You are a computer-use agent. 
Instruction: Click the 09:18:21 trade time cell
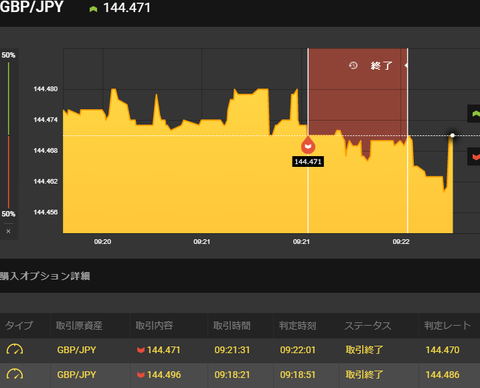pos(232,375)
